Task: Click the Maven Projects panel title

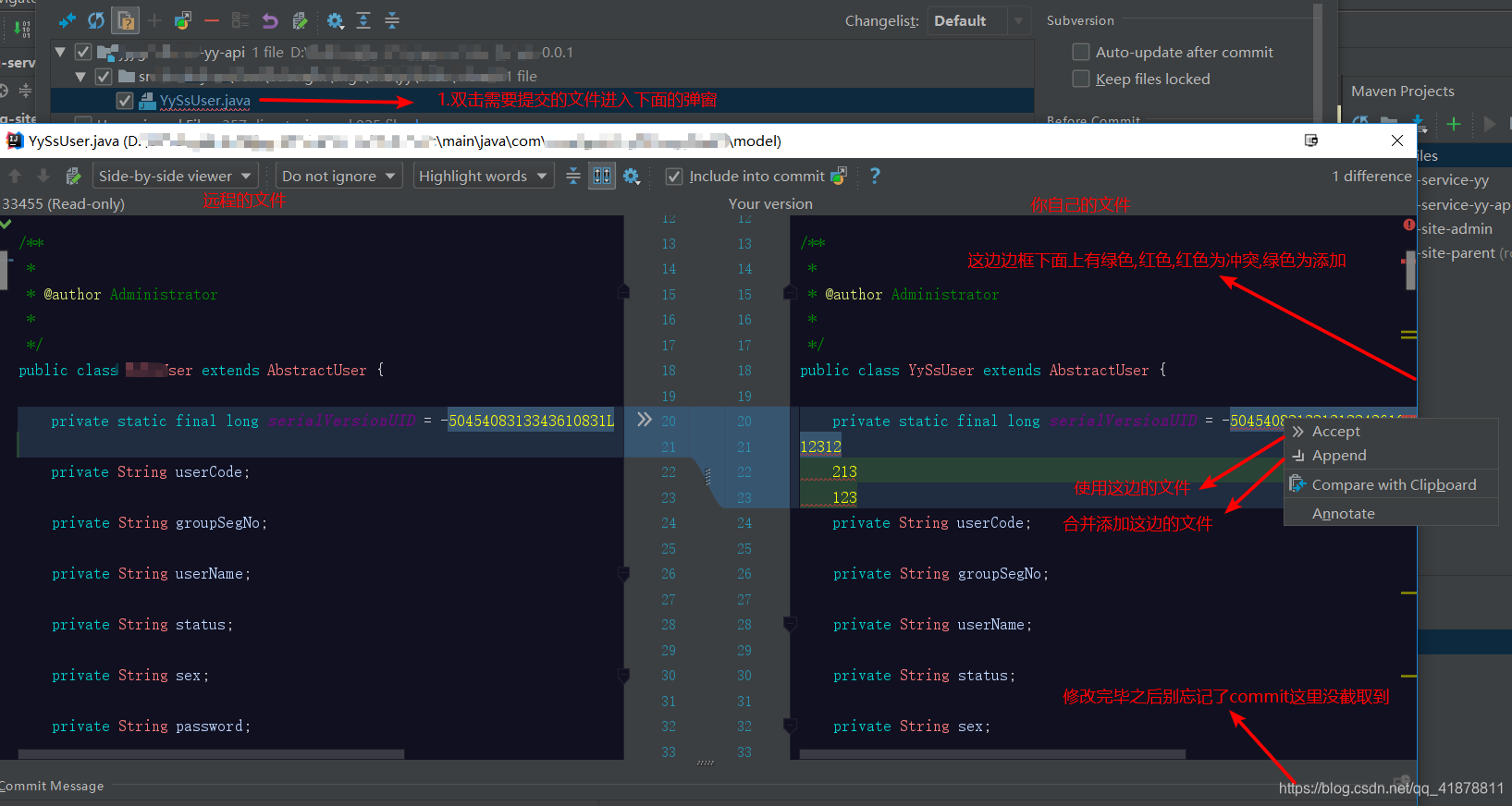Action: coord(1403,91)
